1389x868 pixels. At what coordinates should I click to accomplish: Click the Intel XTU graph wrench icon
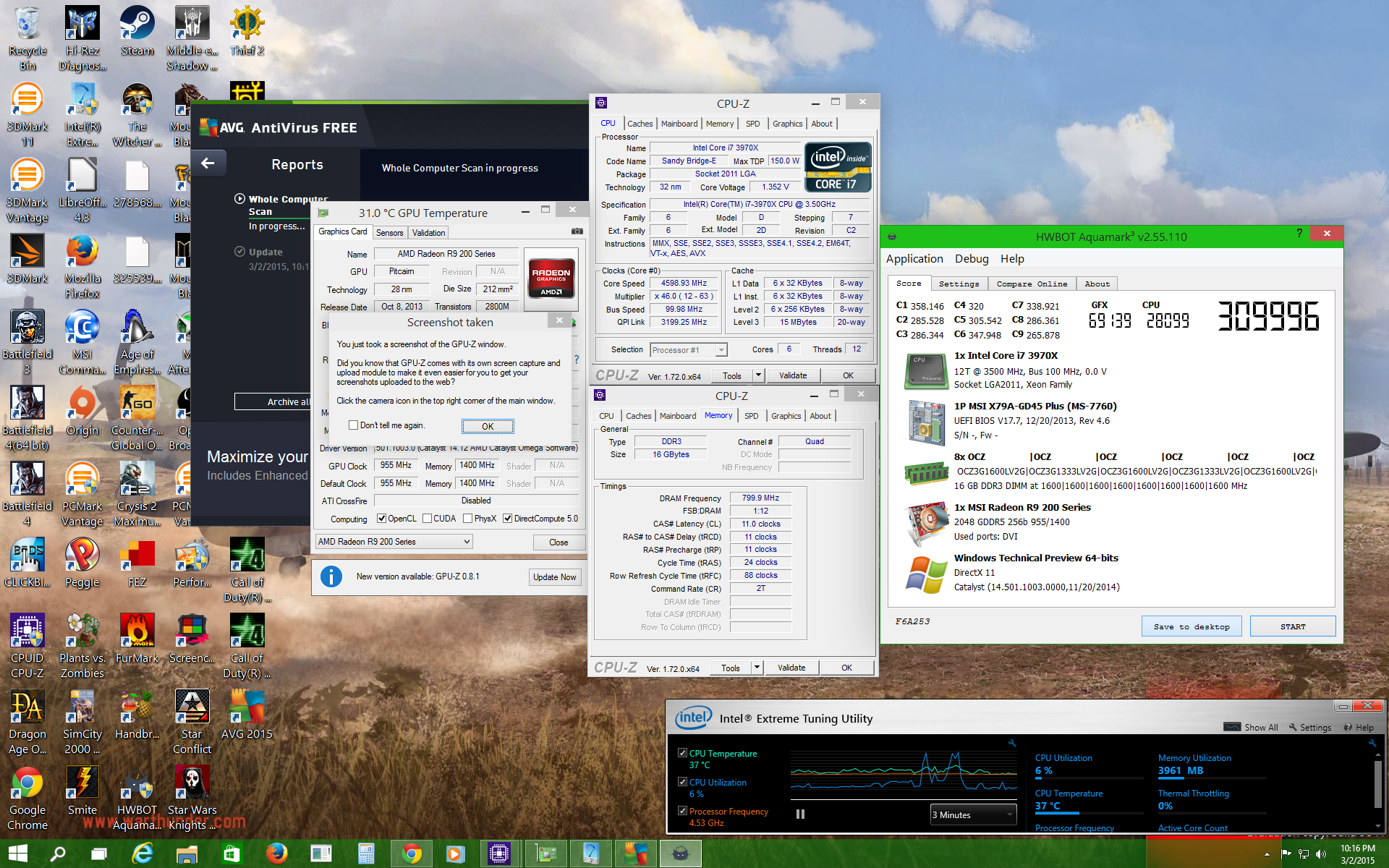[1012, 743]
